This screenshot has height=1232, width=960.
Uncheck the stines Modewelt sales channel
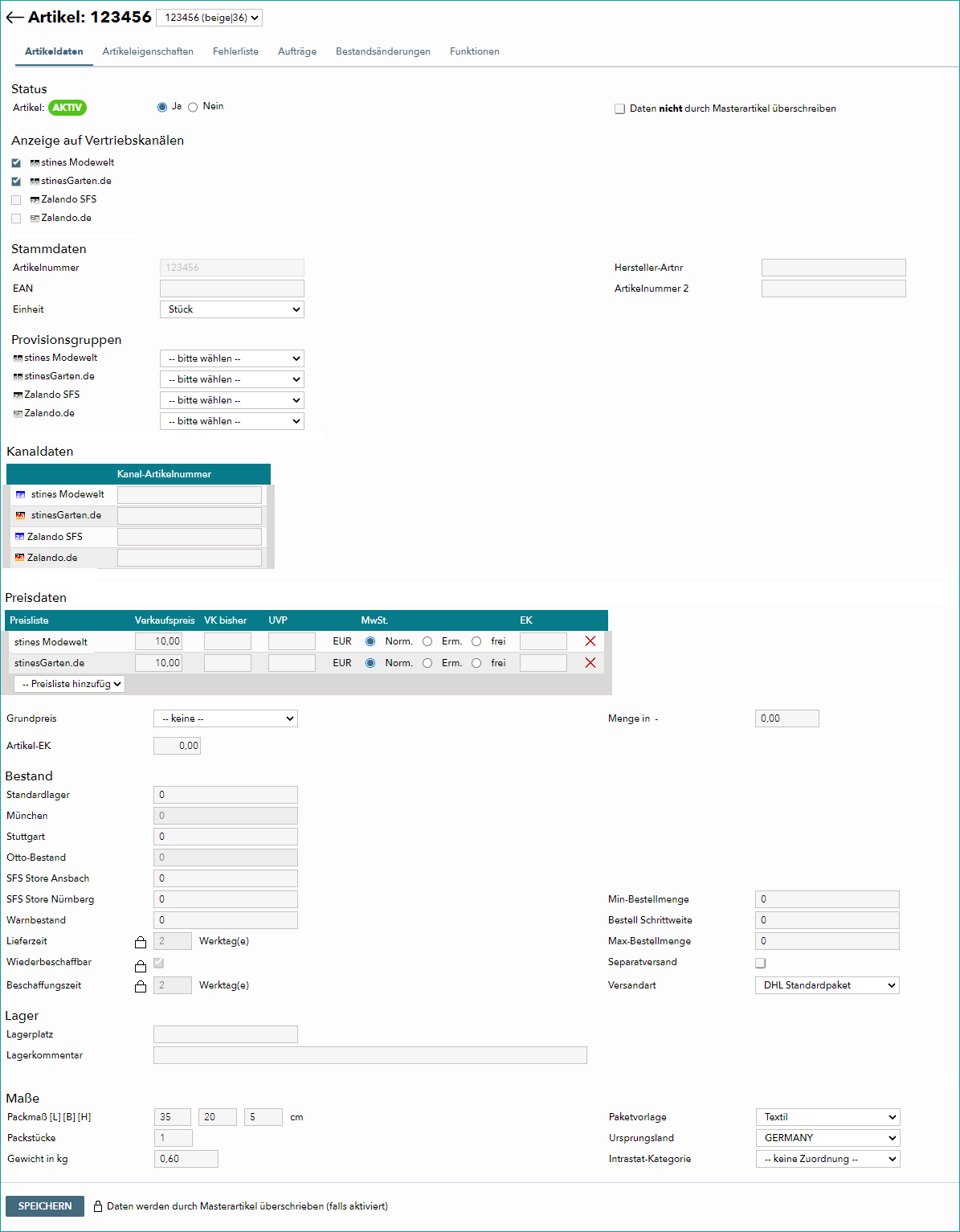tap(16, 163)
